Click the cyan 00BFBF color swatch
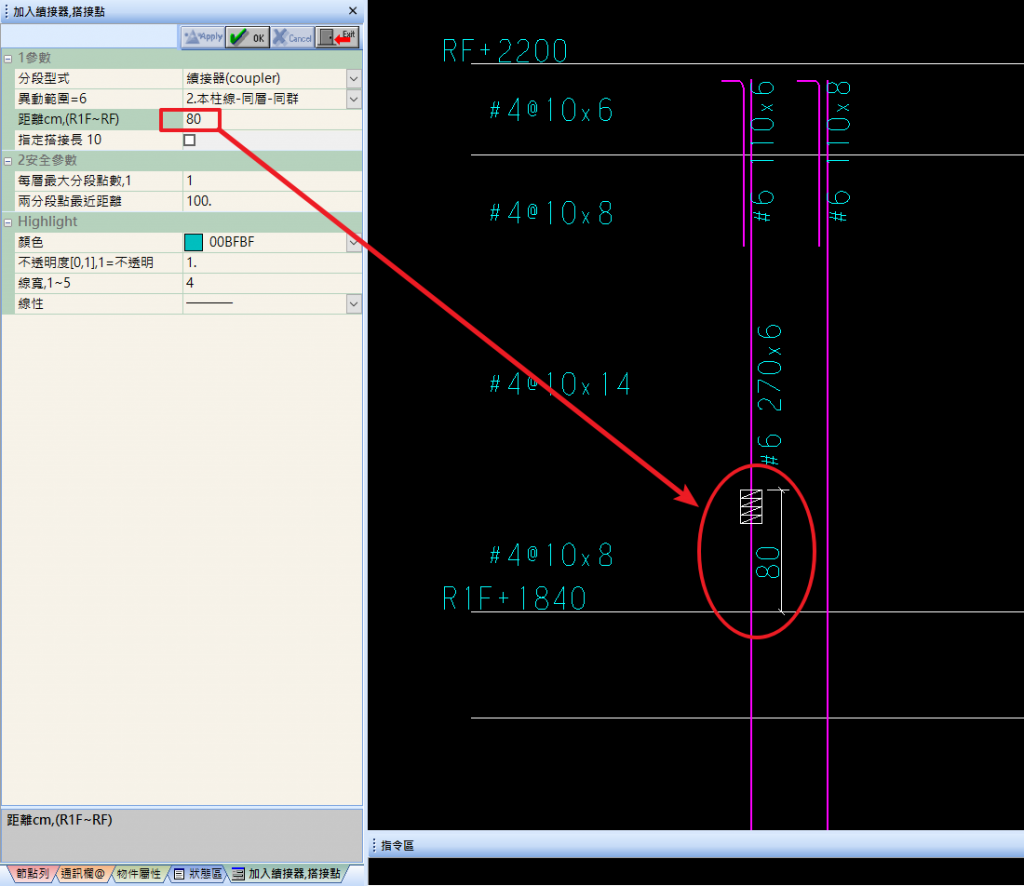Screen dimensions: 1024x886 [x=193, y=242]
